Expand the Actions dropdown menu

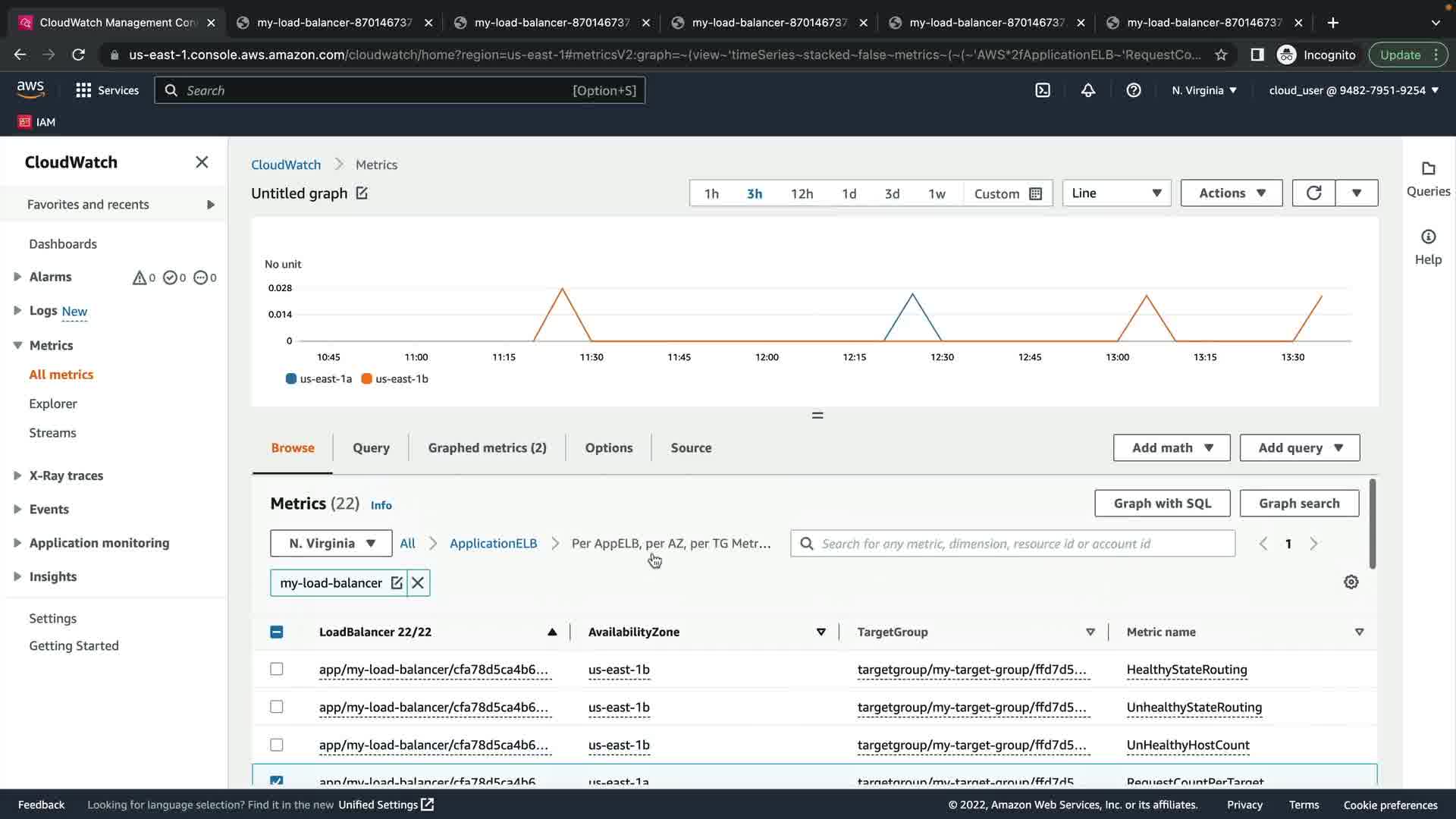click(x=1231, y=193)
